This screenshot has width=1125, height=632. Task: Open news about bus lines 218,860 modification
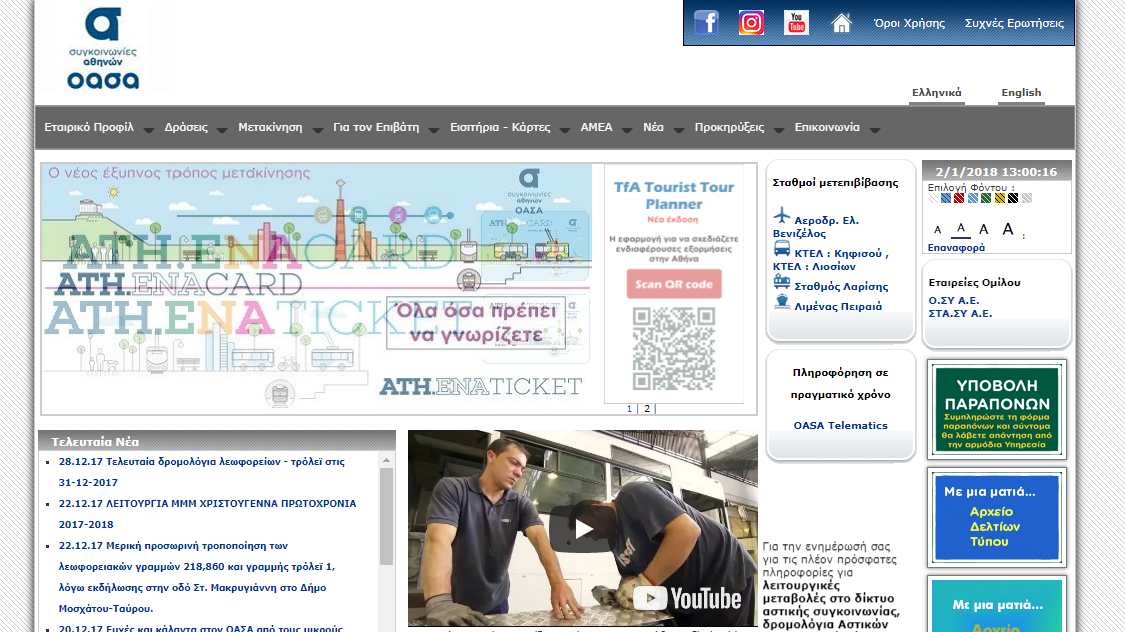(x=197, y=577)
